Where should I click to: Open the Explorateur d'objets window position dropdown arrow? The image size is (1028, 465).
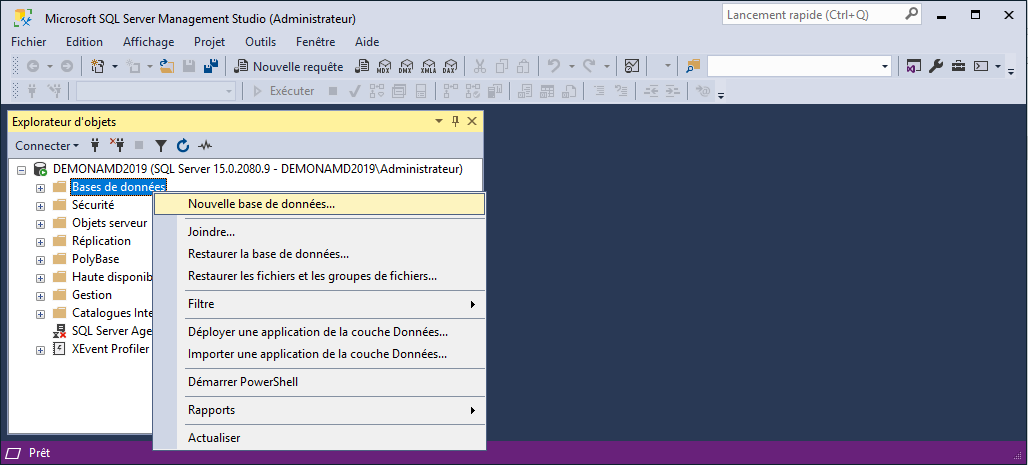[439, 121]
